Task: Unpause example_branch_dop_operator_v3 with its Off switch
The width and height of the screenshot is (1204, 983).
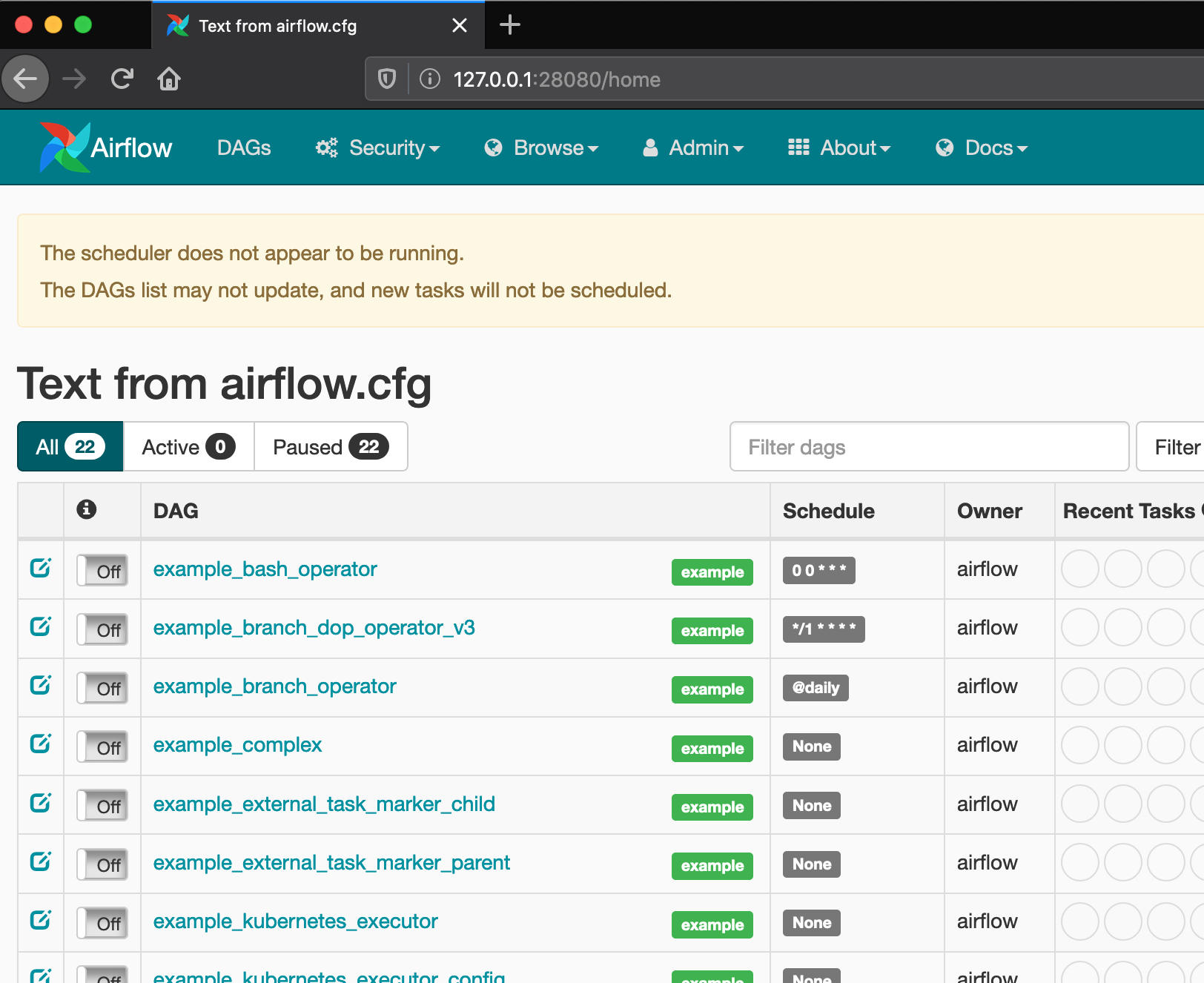Action: pos(102,629)
